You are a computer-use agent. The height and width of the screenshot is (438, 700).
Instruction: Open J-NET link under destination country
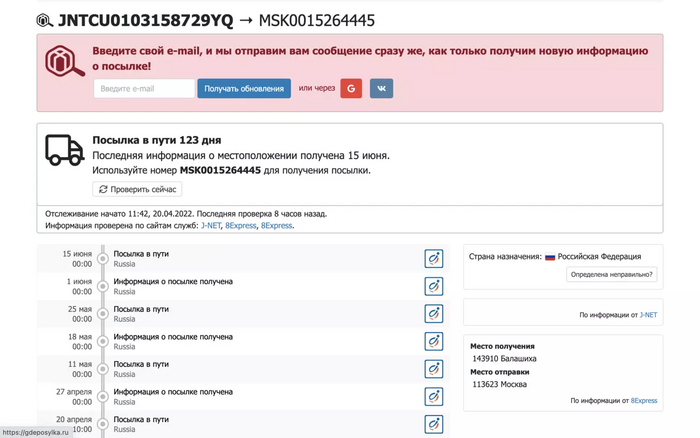click(x=648, y=315)
